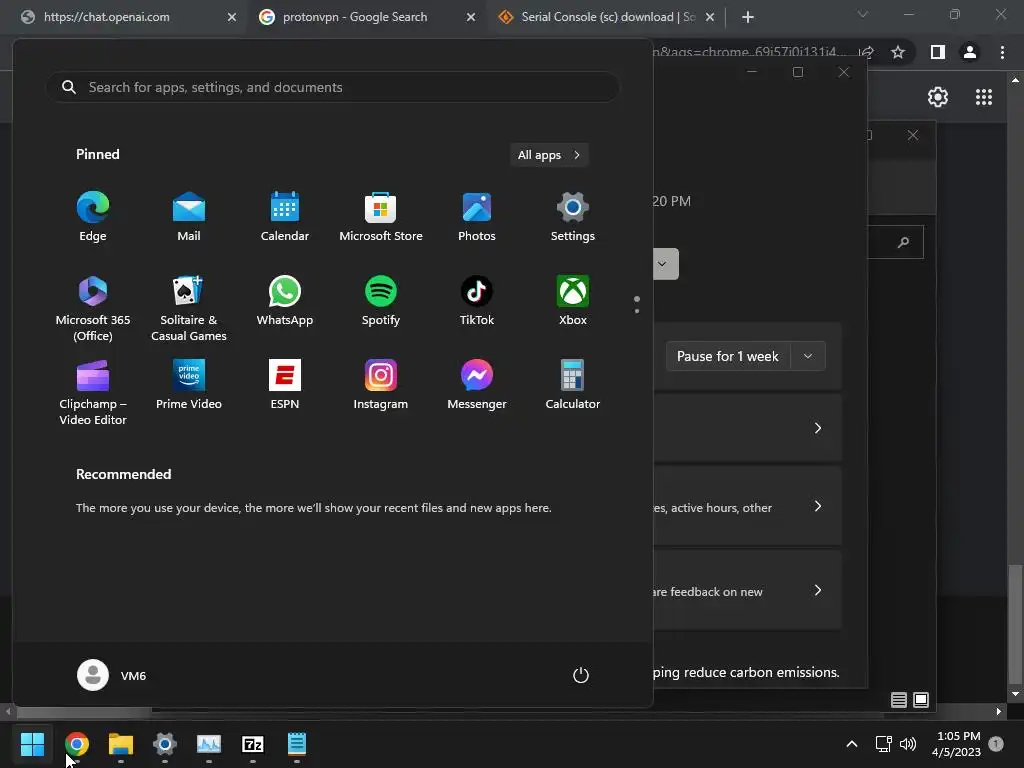Expand the pause duration dropdown

tap(808, 357)
